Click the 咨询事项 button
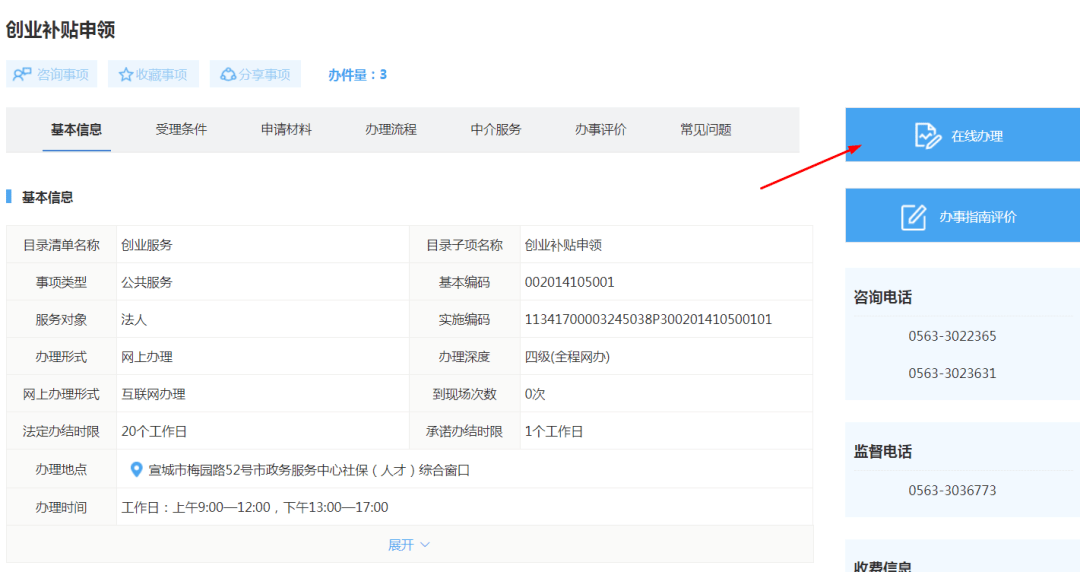 52,74
